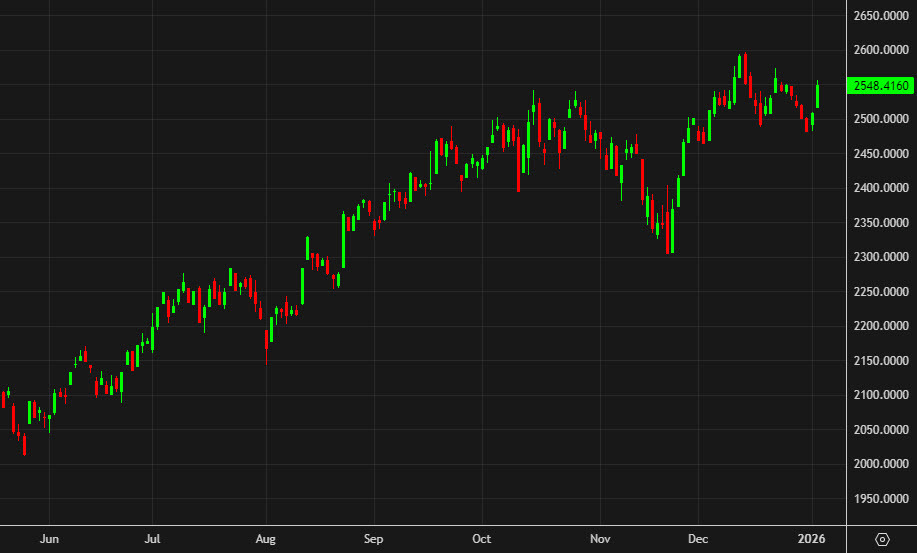This screenshot has height=553, width=917.
Task: Click the 2000.0000 price axis label
Action: coord(881,464)
